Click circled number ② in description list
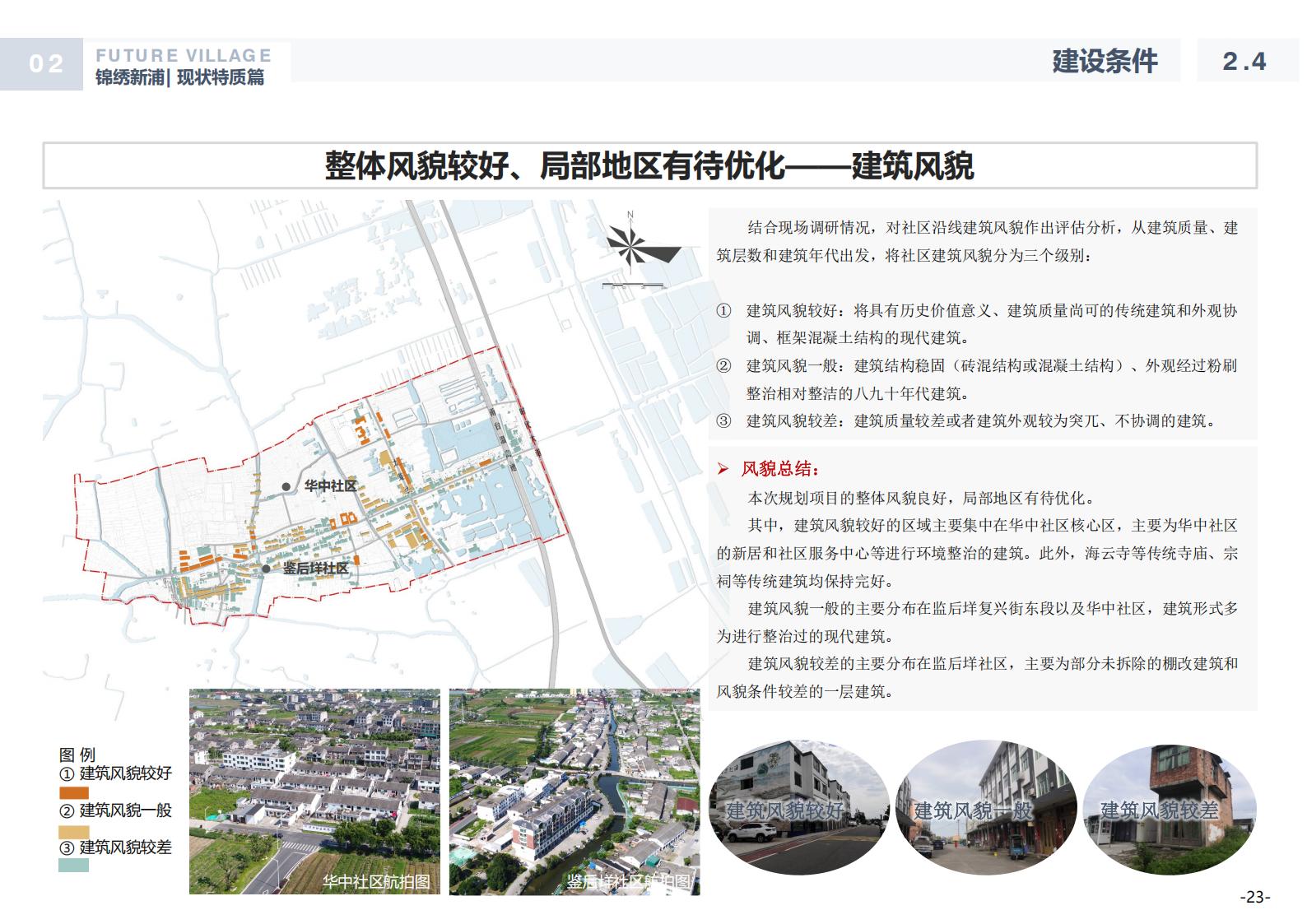The height and width of the screenshot is (924, 1307). [x=723, y=366]
